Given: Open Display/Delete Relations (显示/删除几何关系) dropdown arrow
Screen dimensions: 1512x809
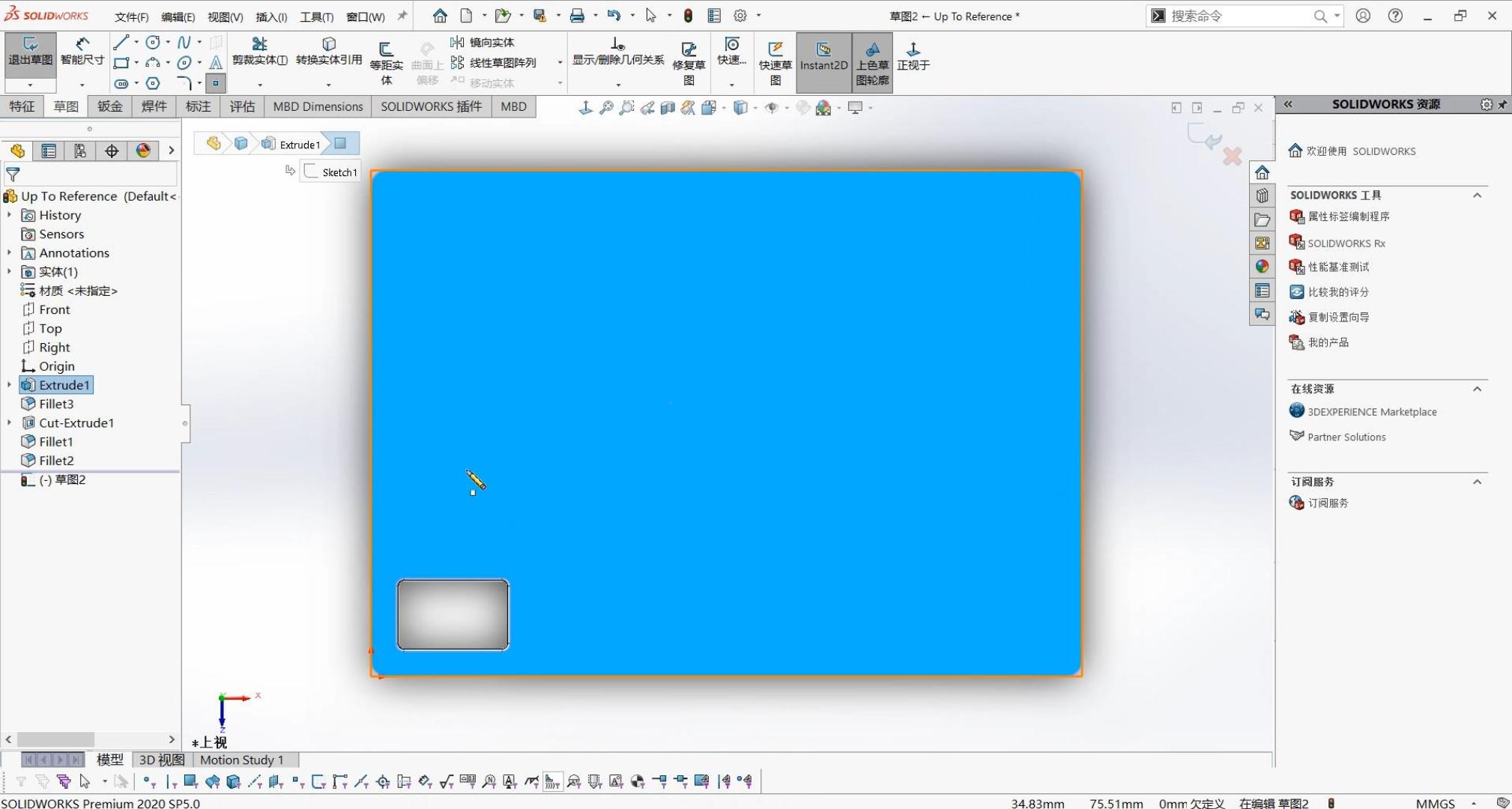Looking at the screenshot, I should (x=617, y=85).
